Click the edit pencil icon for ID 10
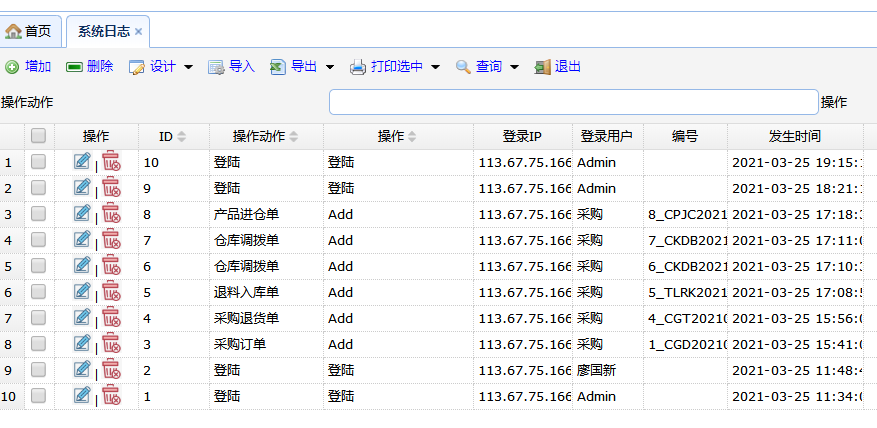 82,161
